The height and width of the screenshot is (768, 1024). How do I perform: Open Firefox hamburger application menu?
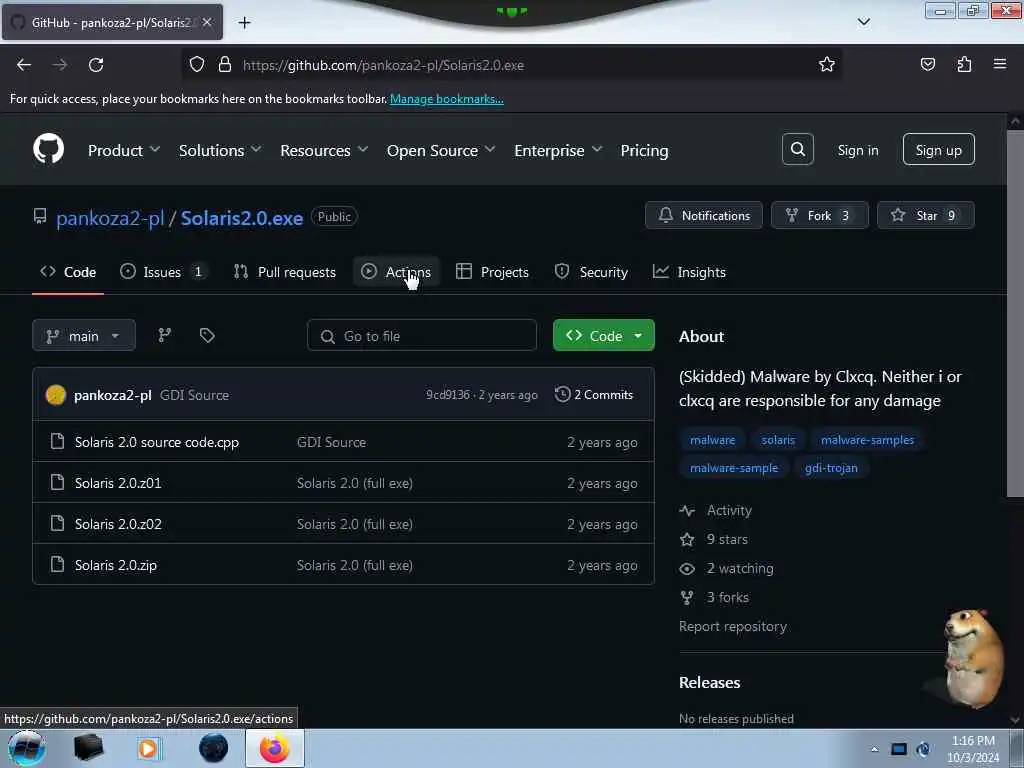pos(1000,64)
